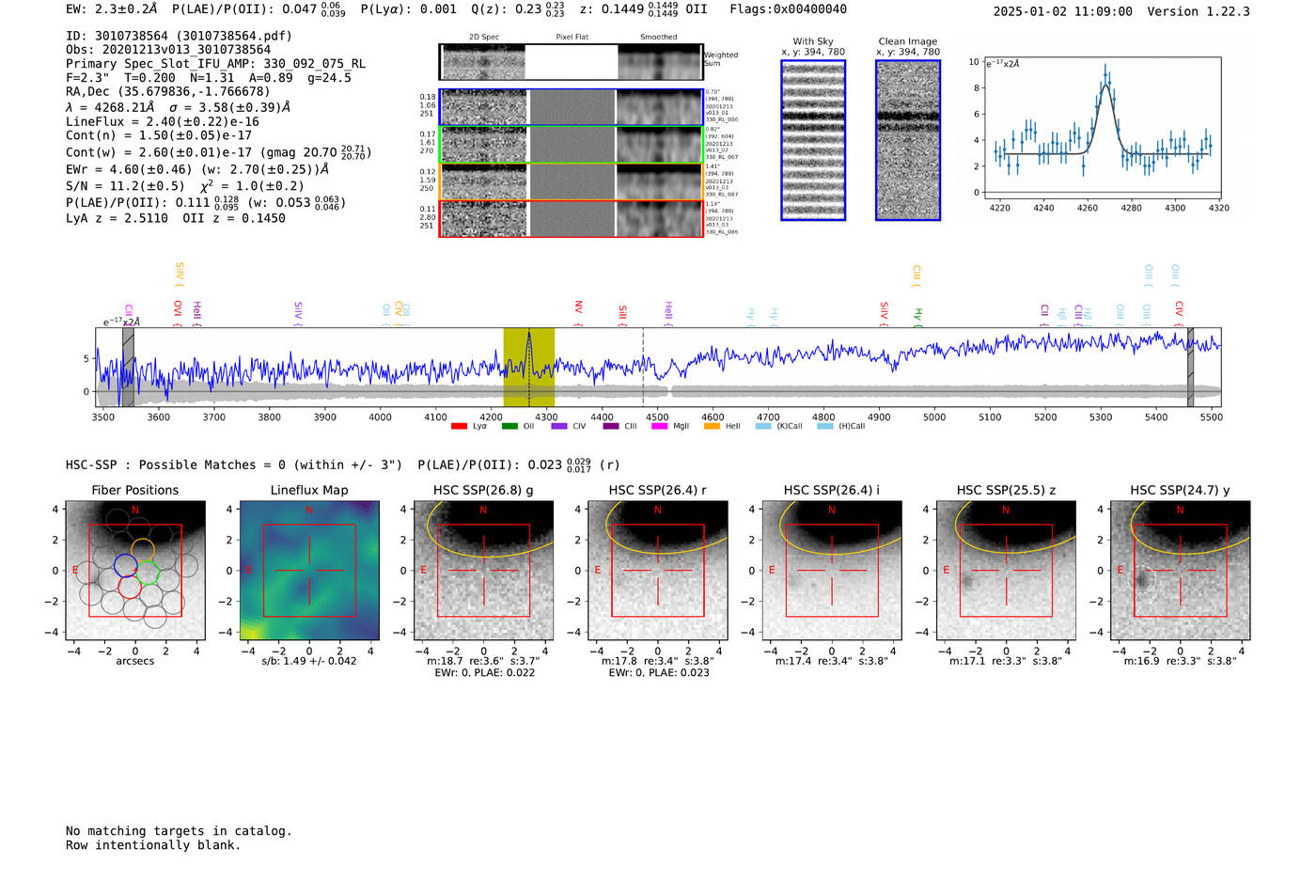Click the red Lyα legend swatch
This screenshot has width=1316, height=896.
click(459, 426)
